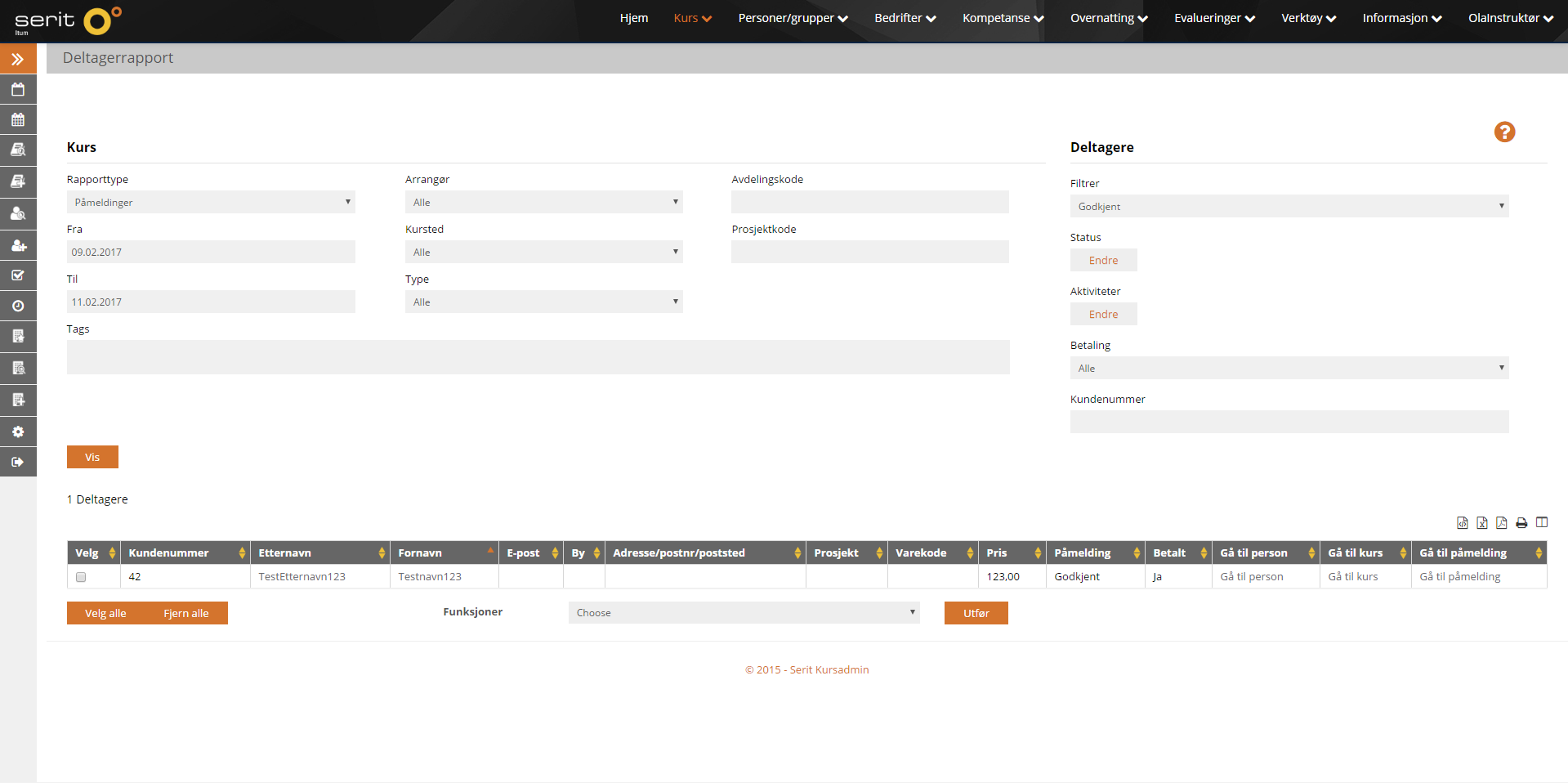Open the Rapporttype dropdown
The width and height of the screenshot is (1568, 783).
[211, 202]
